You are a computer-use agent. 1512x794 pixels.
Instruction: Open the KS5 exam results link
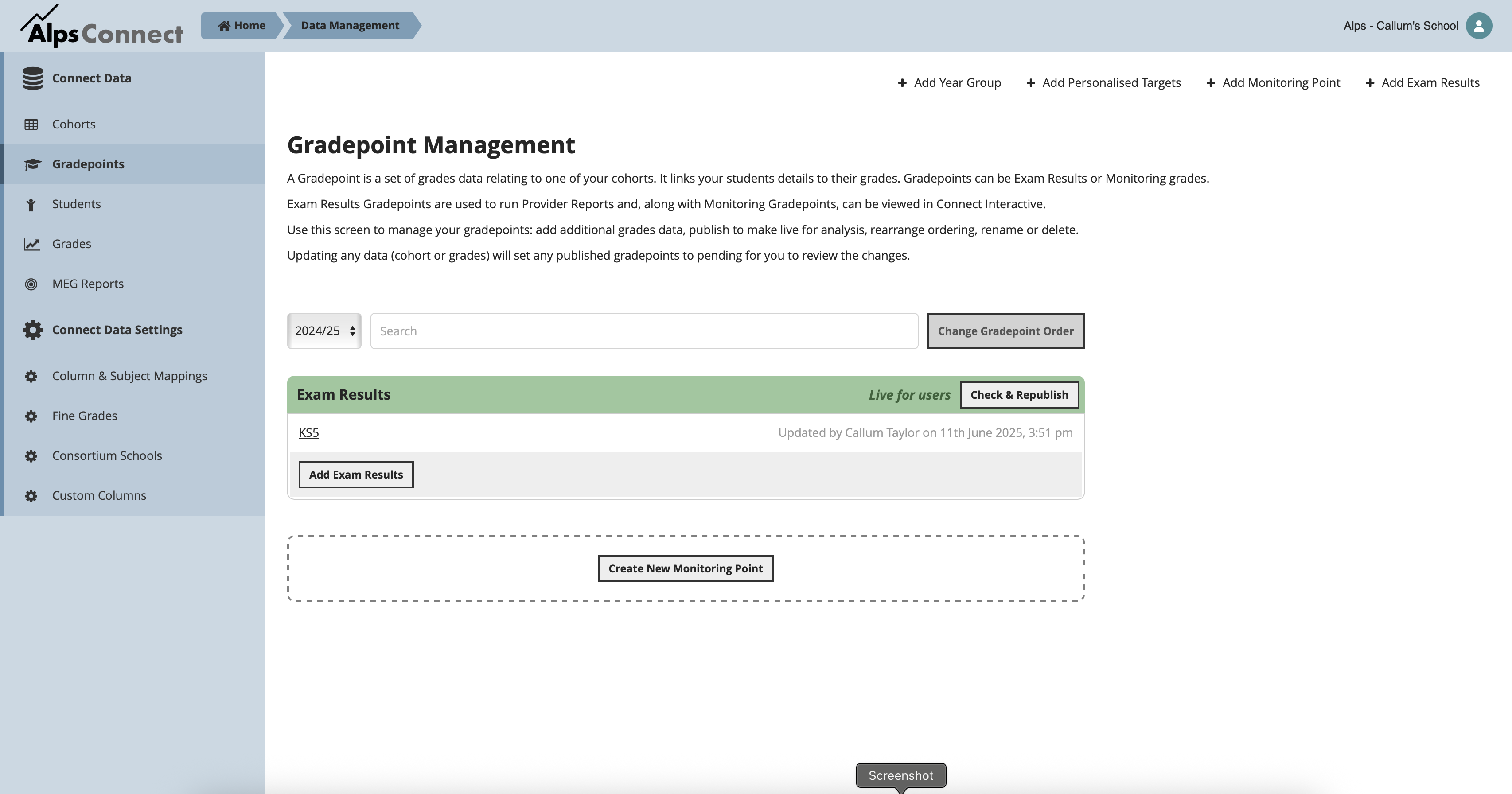coord(309,433)
